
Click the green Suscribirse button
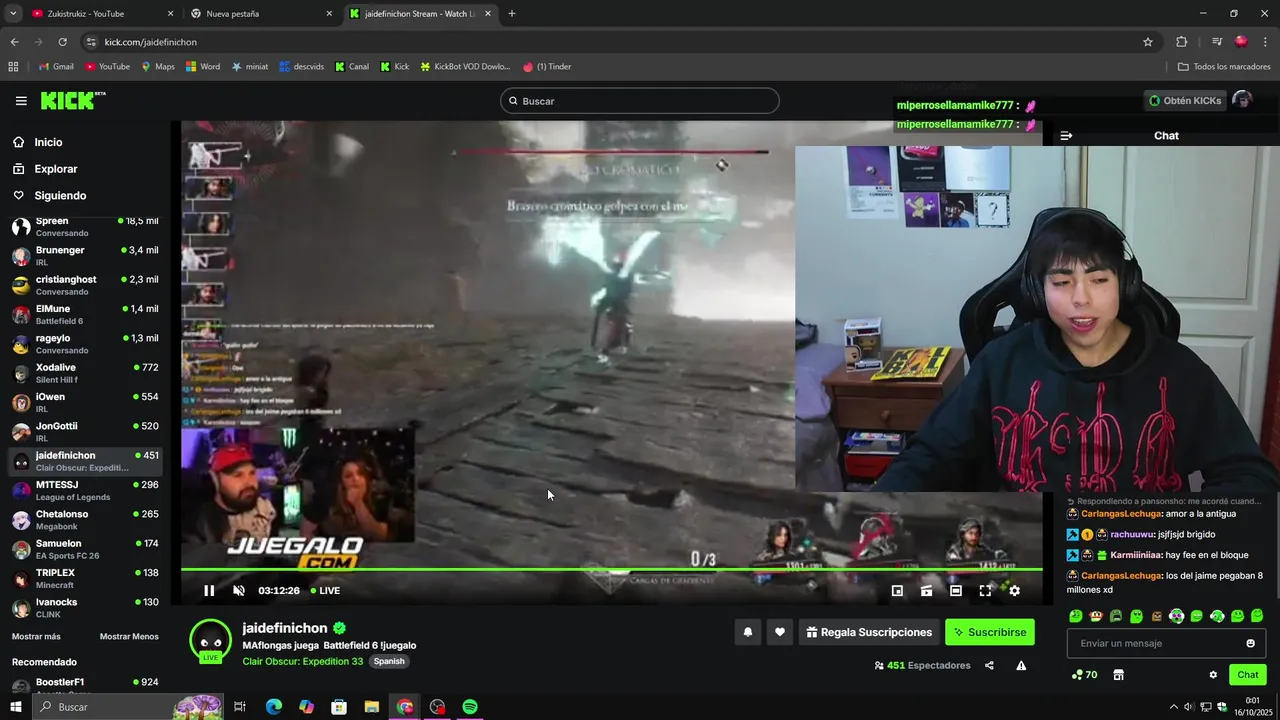click(x=990, y=632)
